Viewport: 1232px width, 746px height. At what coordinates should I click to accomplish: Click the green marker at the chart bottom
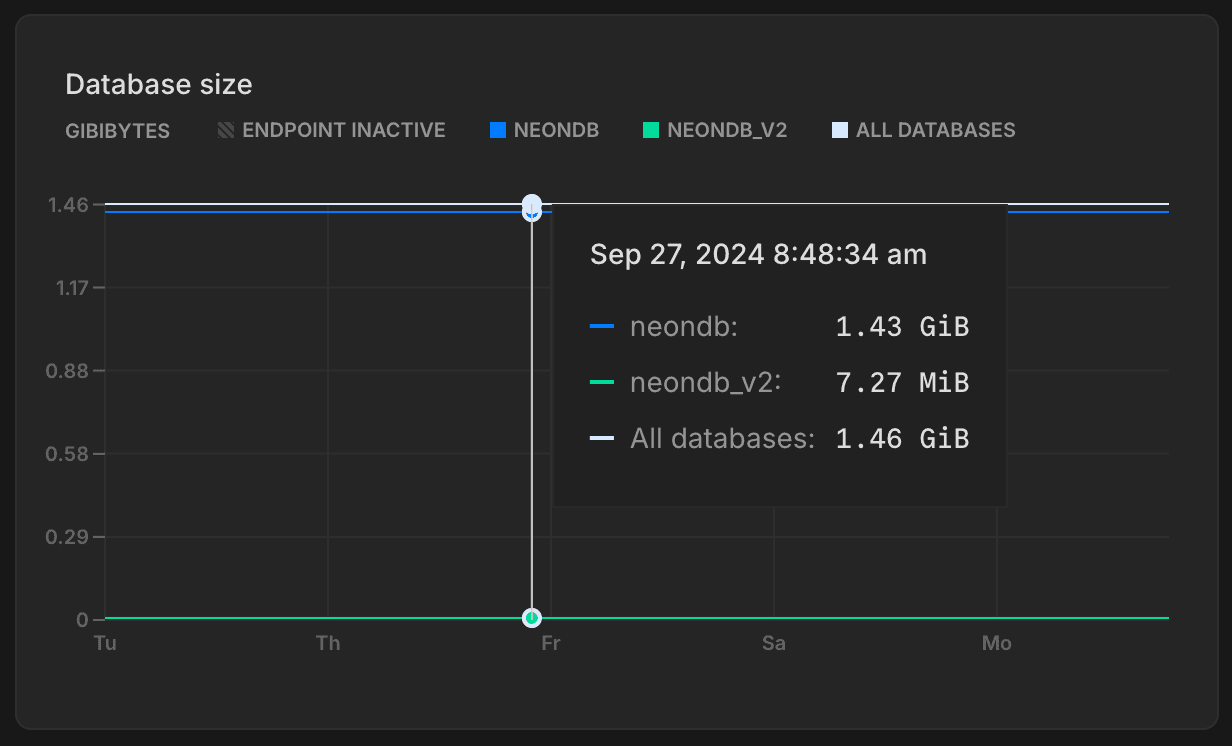point(531,618)
